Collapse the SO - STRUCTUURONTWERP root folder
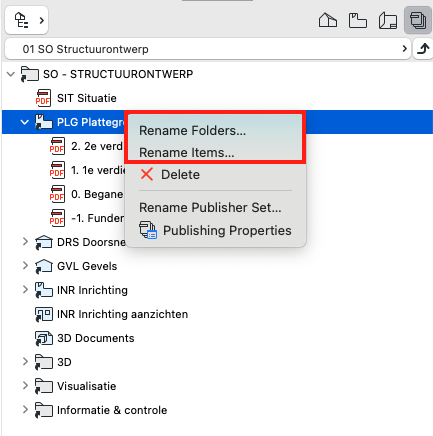Viewport: 433px width, 436px height. (x=11, y=74)
